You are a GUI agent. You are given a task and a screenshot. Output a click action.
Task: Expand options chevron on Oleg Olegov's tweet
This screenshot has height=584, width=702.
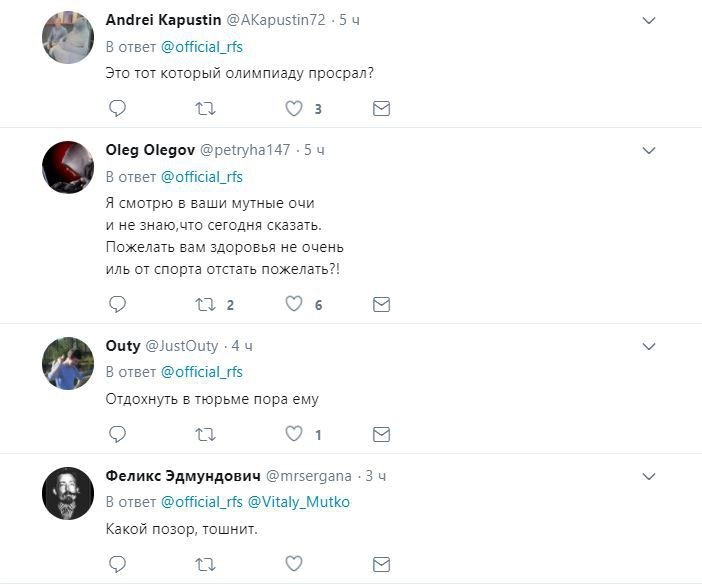pyautogui.click(x=648, y=151)
